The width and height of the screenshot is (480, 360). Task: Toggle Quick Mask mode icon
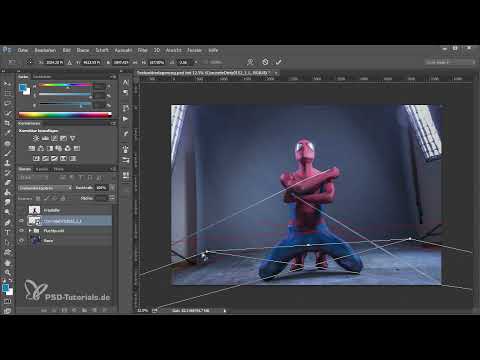click(7, 302)
